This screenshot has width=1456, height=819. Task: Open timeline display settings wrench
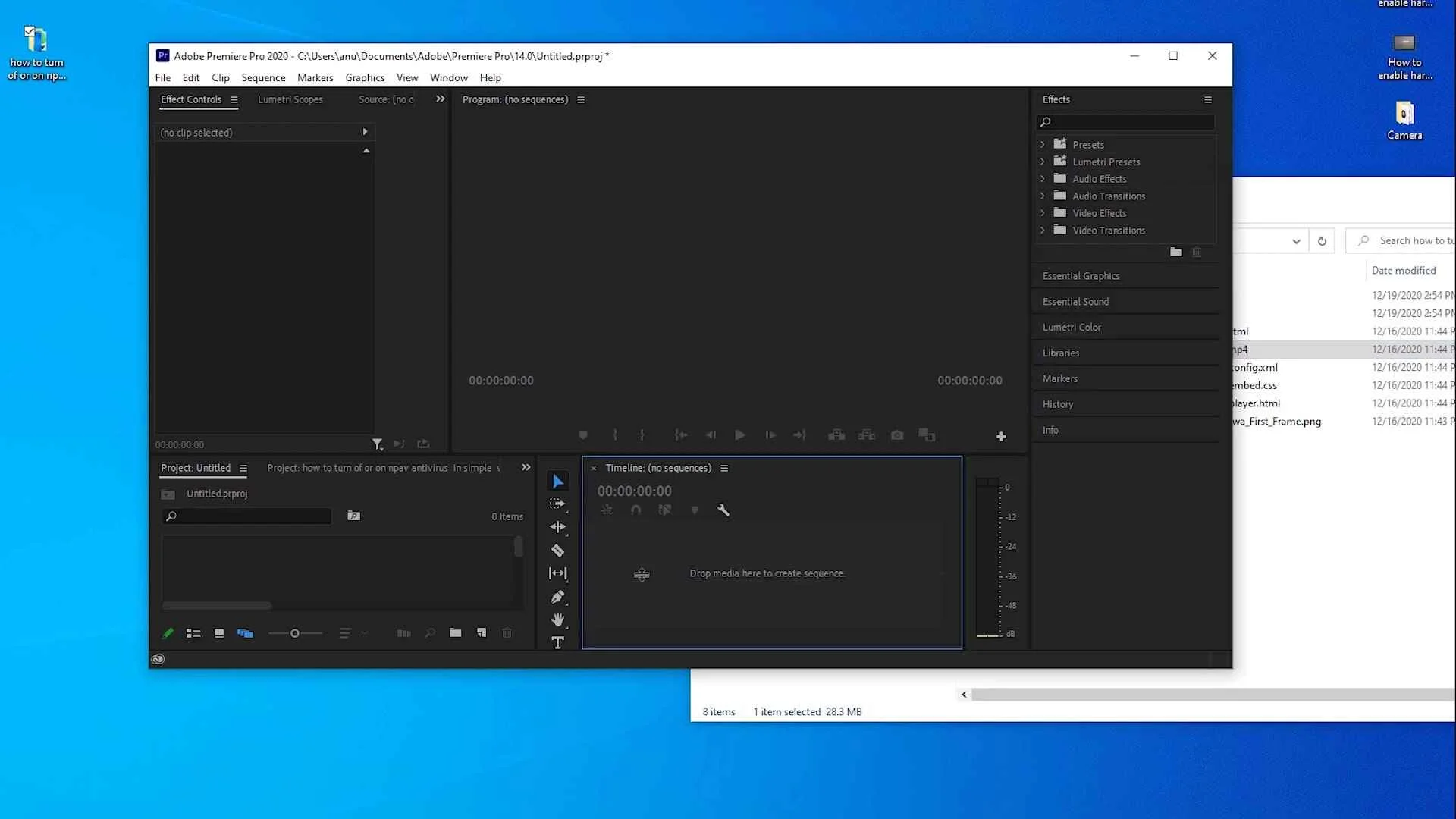coord(723,510)
